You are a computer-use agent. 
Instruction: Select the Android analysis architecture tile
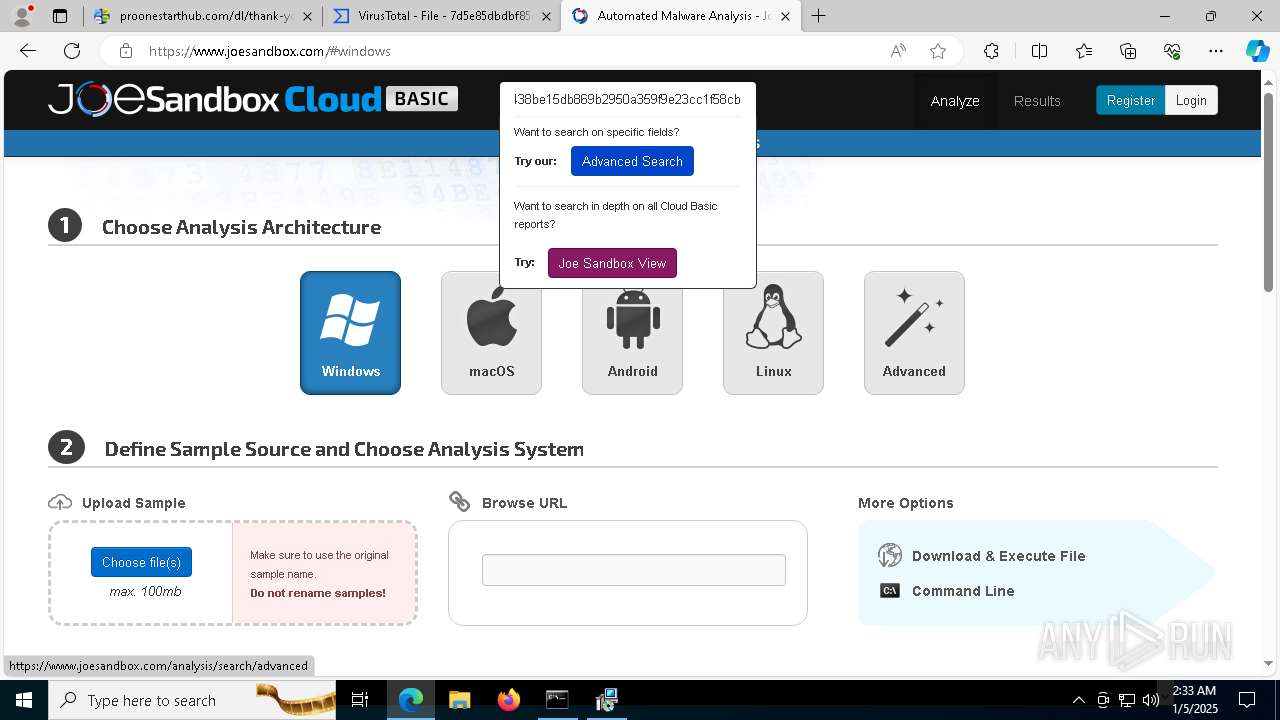[x=632, y=340]
